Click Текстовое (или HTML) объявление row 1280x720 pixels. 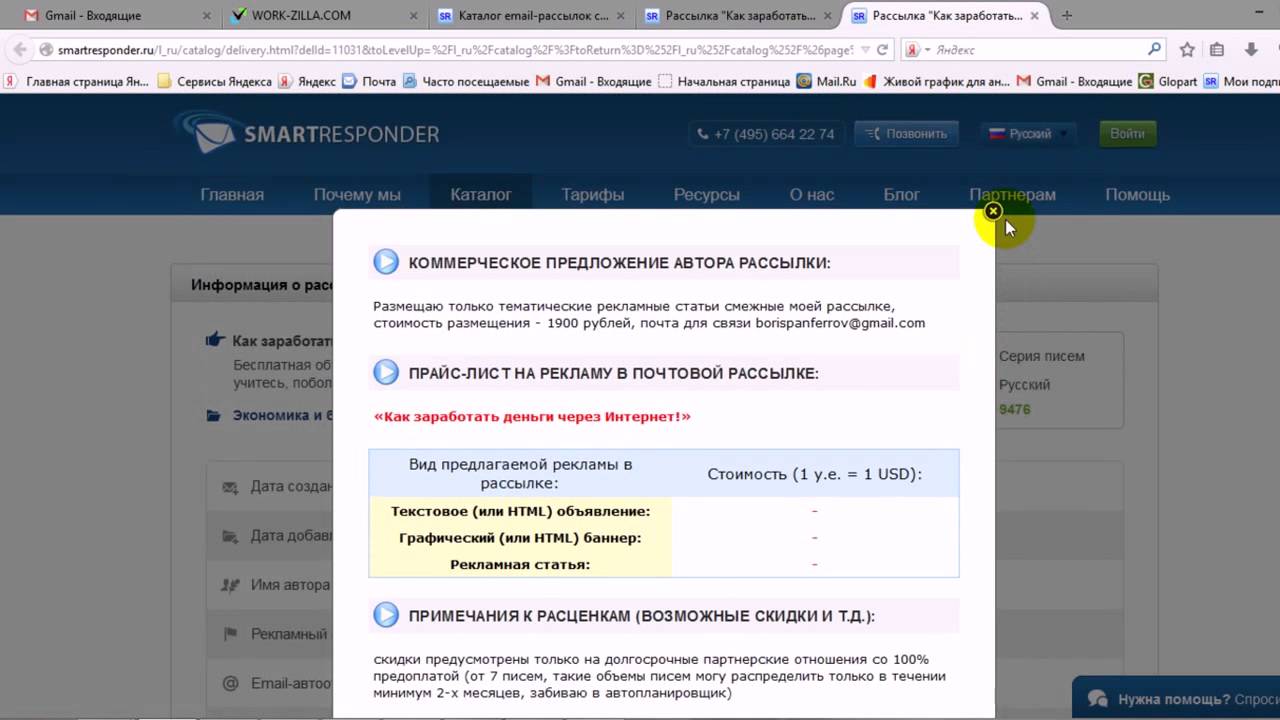[664, 510]
